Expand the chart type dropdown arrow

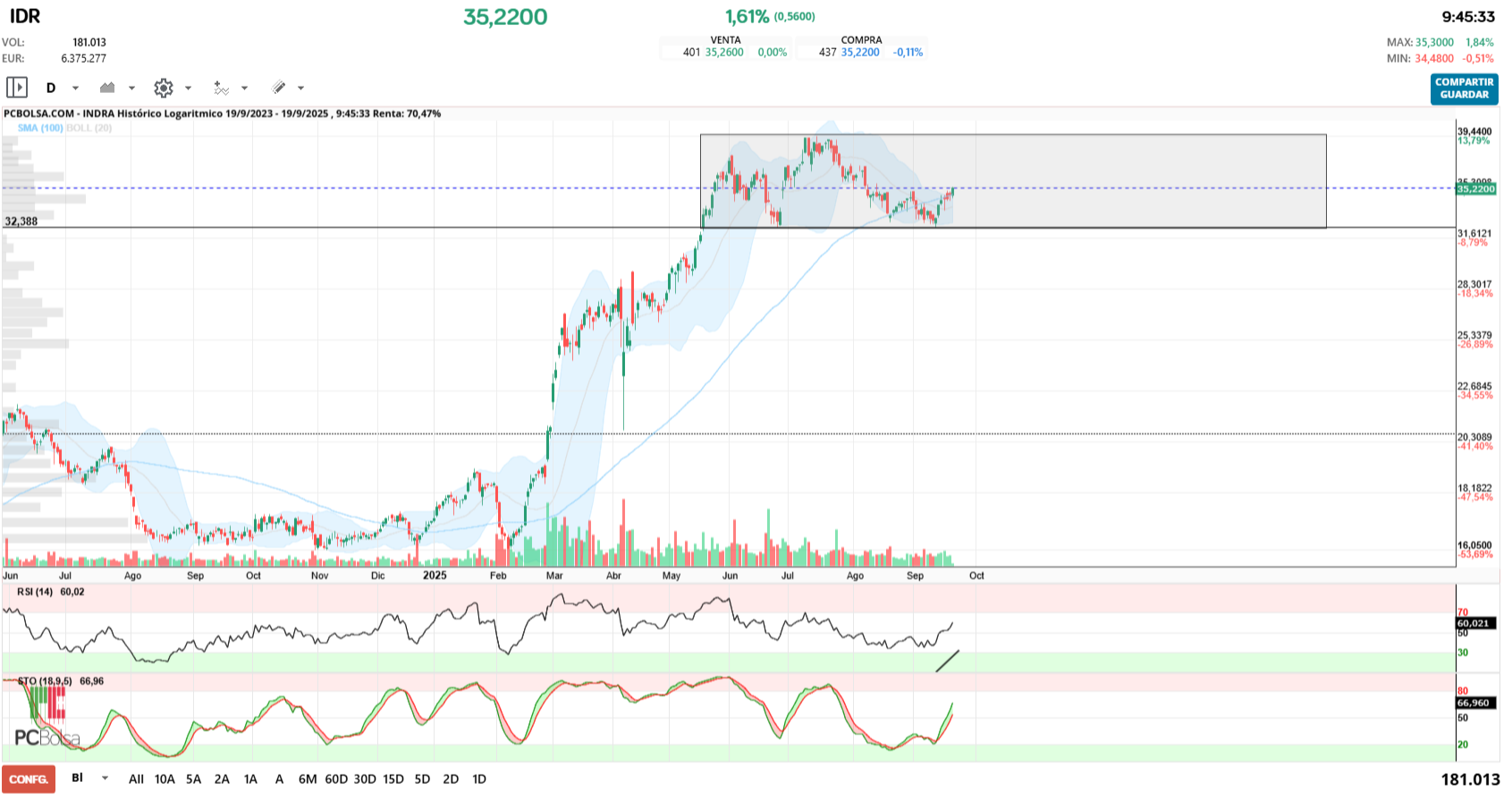pyautogui.click(x=132, y=88)
